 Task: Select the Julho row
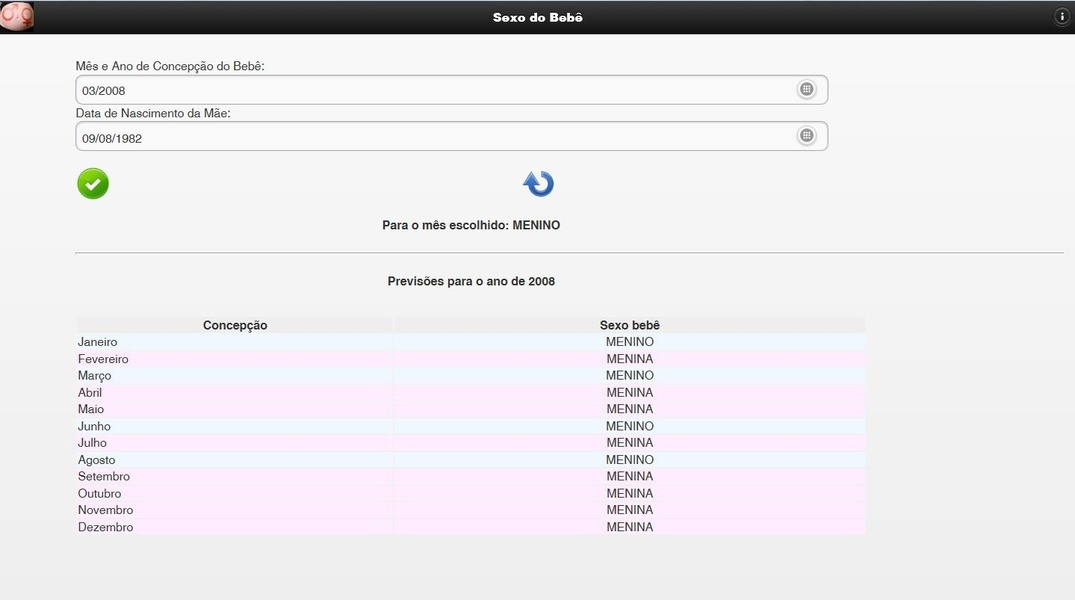(470, 442)
